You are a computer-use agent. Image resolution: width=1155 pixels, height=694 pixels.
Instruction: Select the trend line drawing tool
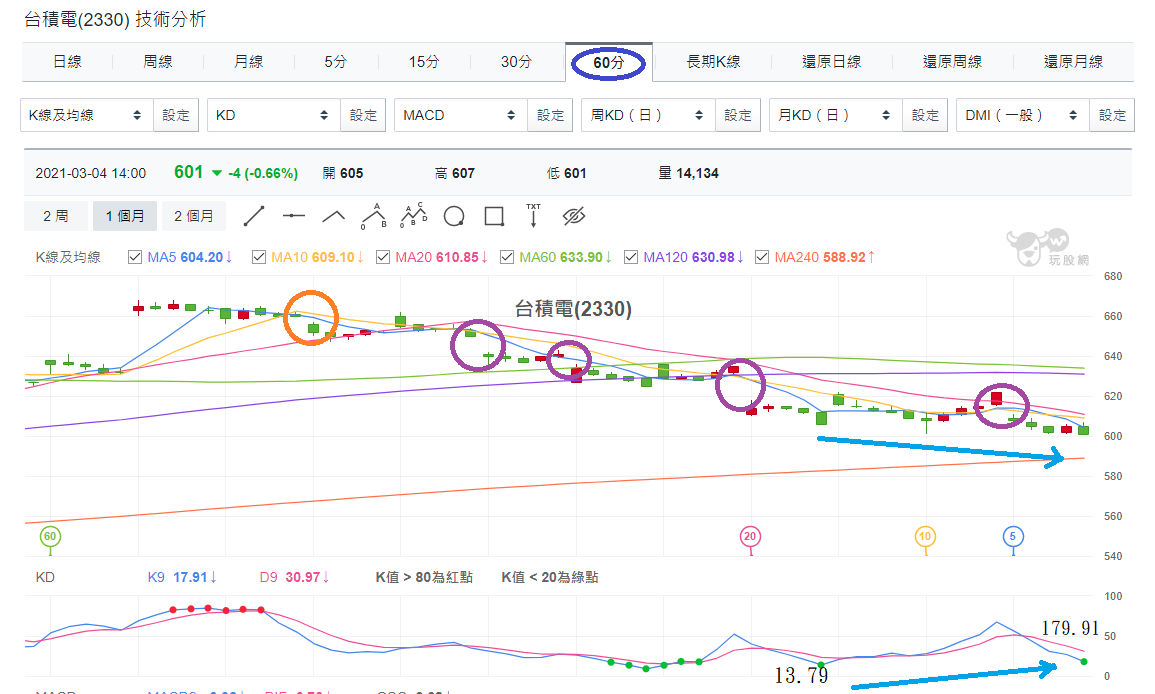(x=253, y=216)
